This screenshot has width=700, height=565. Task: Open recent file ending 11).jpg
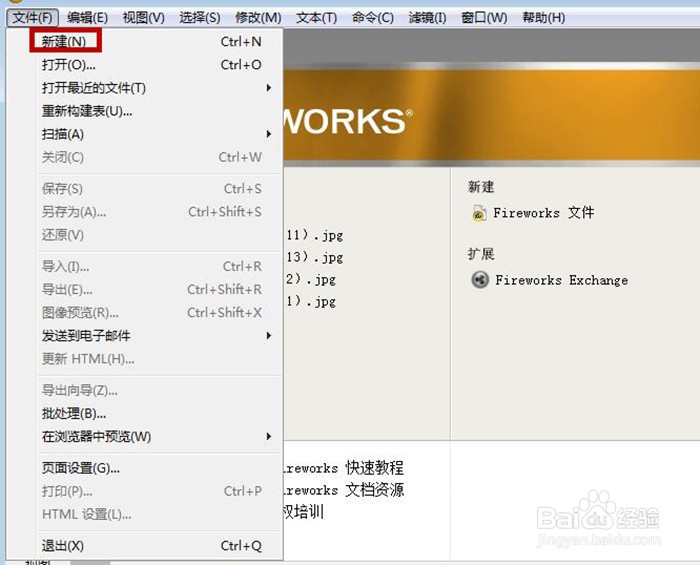click(x=315, y=235)
